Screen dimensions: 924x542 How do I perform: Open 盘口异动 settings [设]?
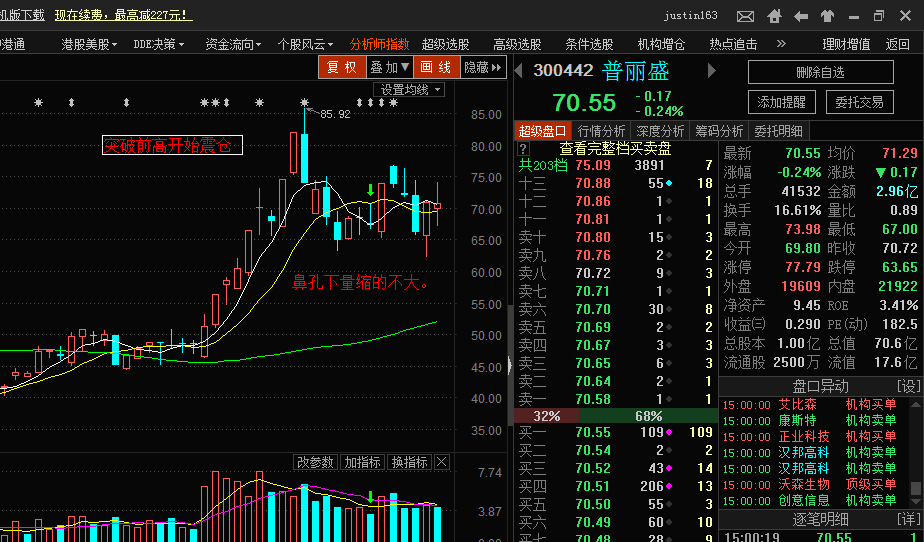pos(908,386)
